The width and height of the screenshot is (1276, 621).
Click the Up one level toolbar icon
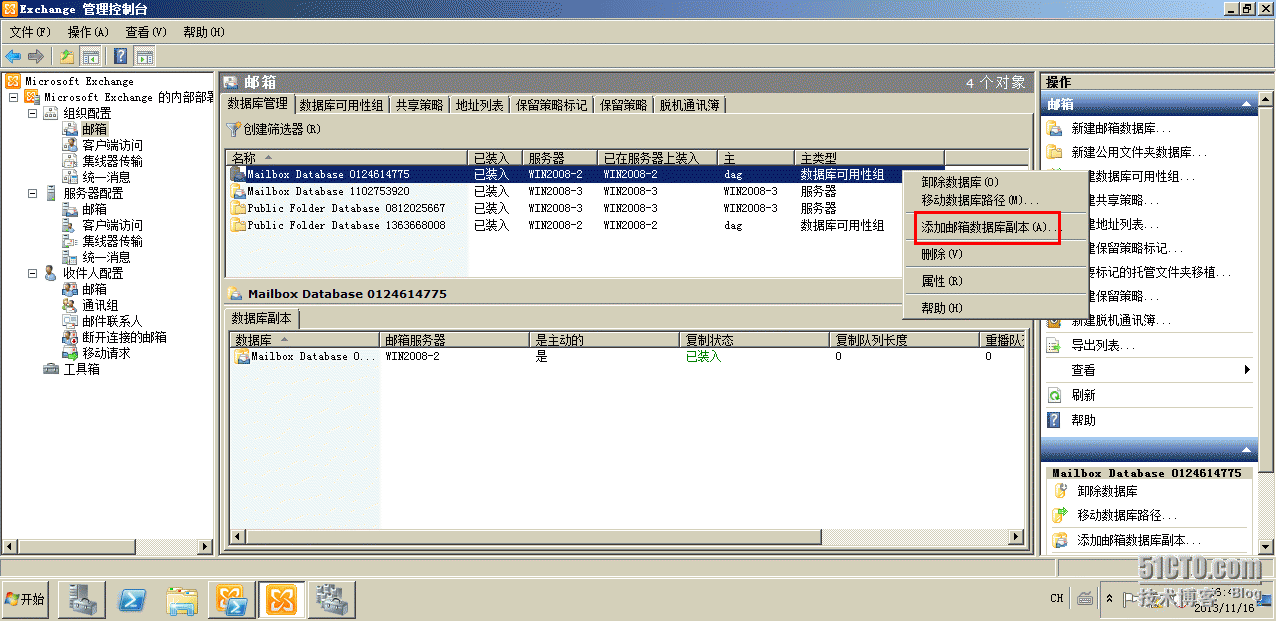coord(67,56)
